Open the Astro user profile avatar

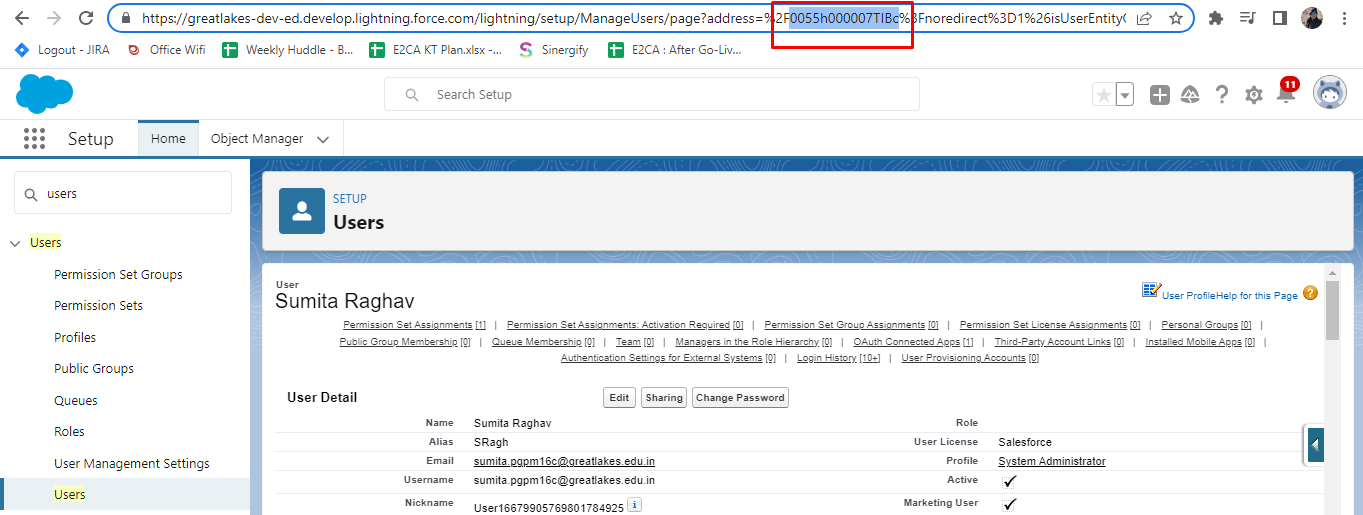(1329, 93)
